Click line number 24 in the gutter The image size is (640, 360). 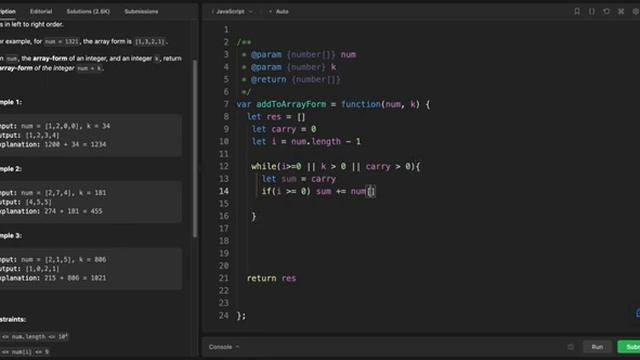[224, 316]
